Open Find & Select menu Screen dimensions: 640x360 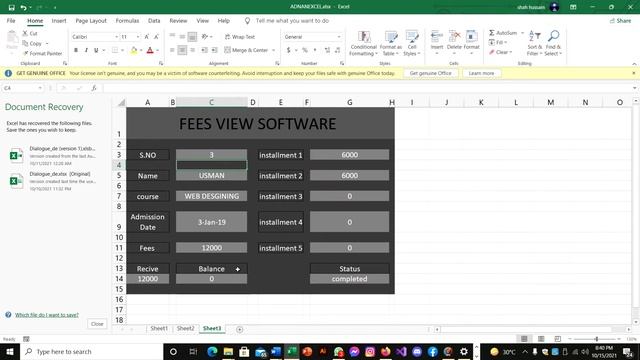click(553, 44)
